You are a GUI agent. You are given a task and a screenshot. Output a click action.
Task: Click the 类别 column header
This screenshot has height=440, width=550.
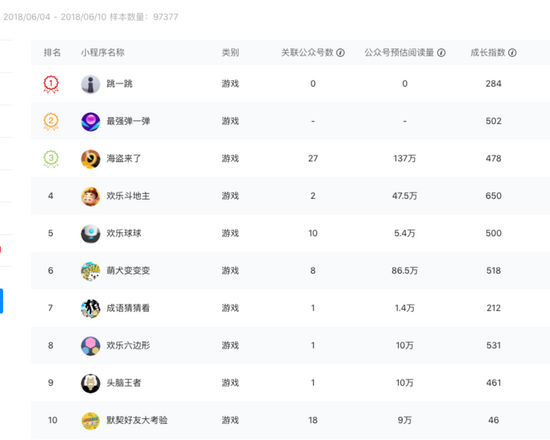[230, 53]
